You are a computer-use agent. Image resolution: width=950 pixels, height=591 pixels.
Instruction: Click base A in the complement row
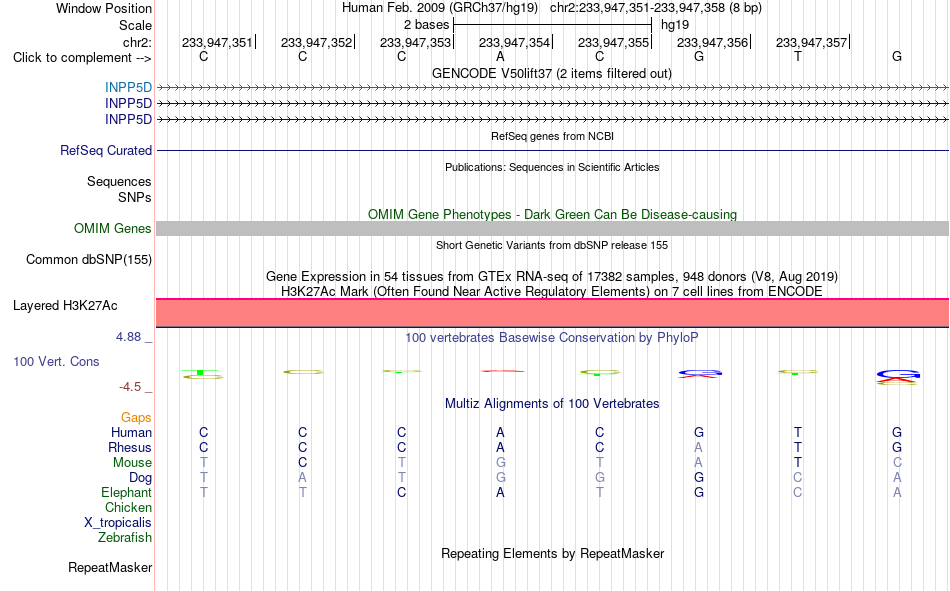coord(500,56)
